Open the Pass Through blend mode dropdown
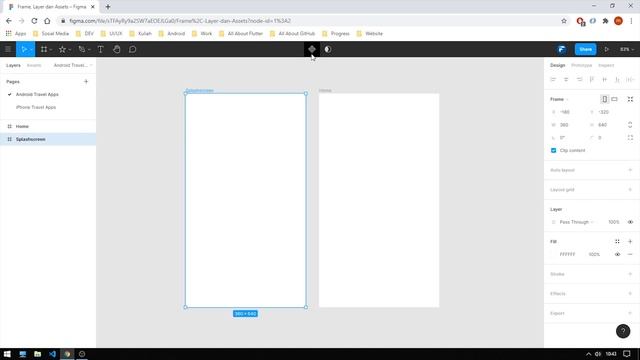Viewport: 640px width, 360px height. click(576, 222)
